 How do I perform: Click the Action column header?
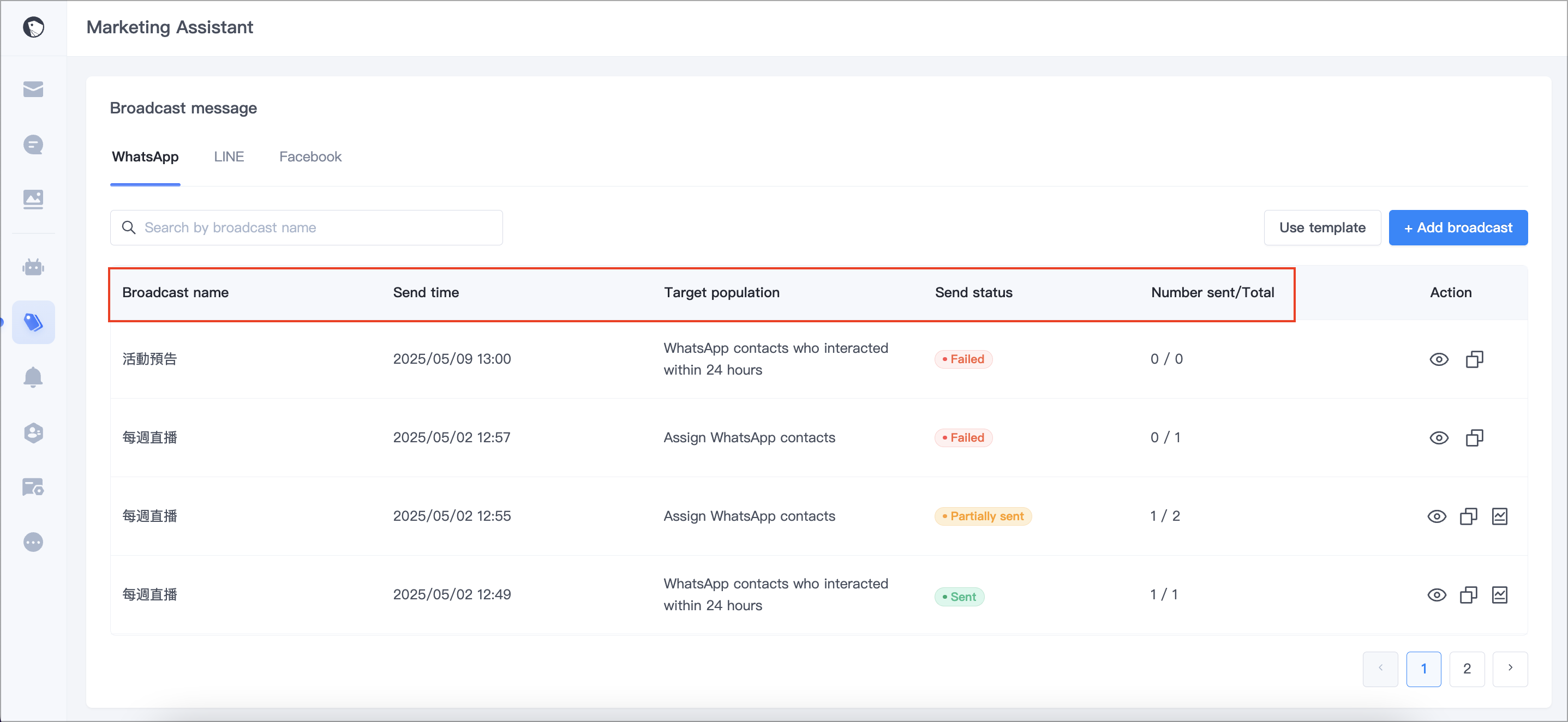(x=1451, y=293)
